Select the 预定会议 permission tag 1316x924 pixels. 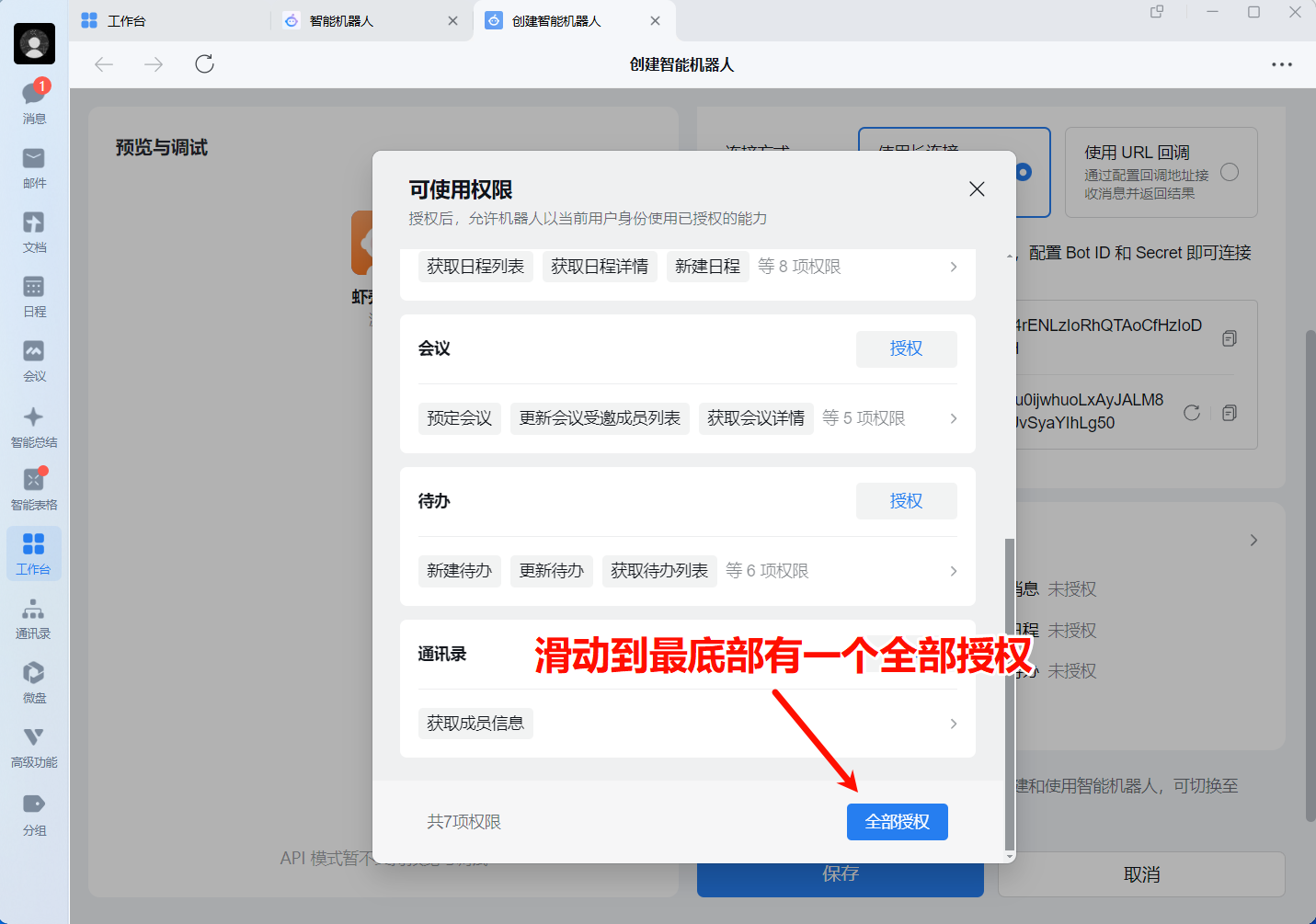tap(459, 418)
